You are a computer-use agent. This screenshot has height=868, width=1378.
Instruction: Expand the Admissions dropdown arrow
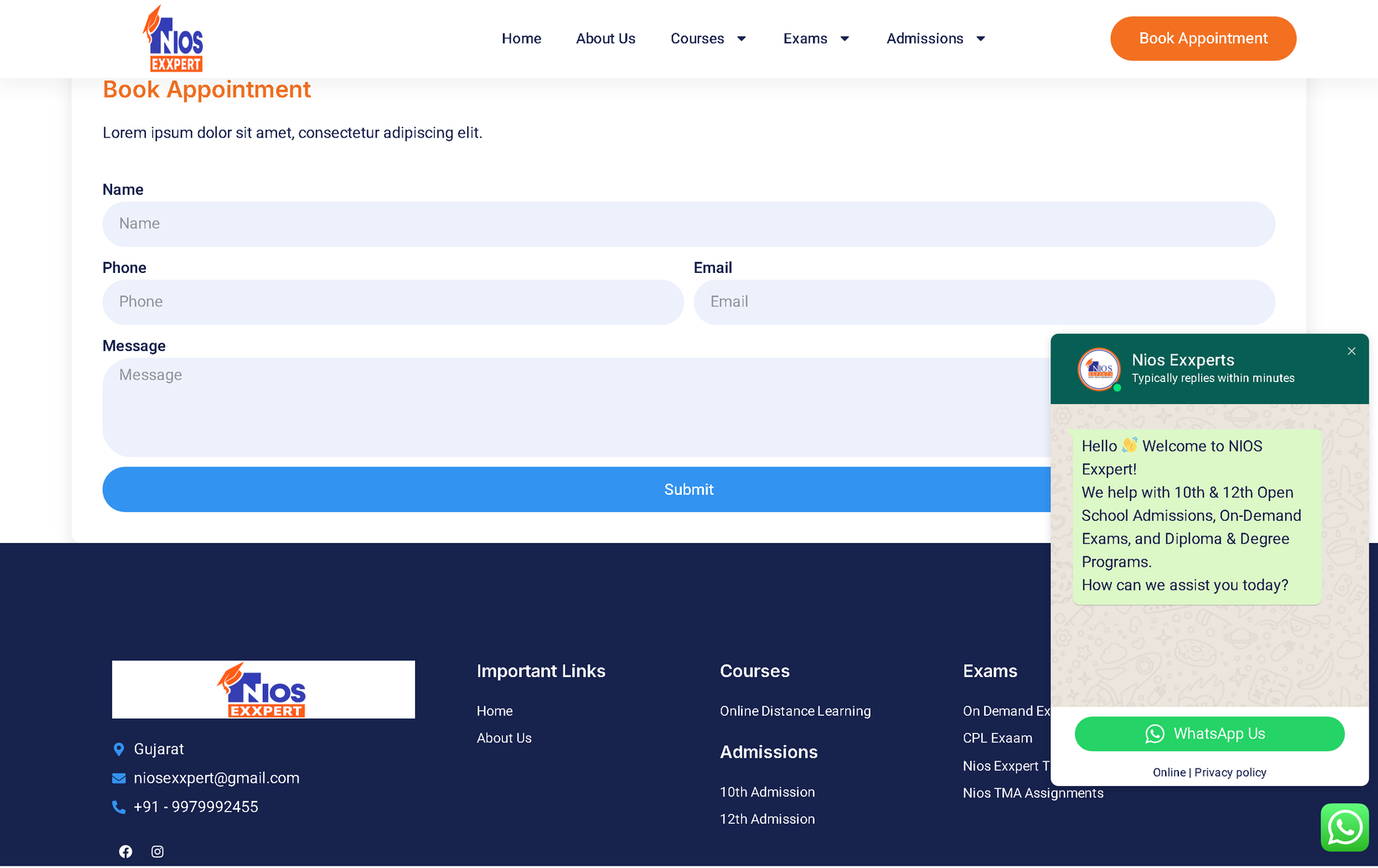click(x=980, y=39)
